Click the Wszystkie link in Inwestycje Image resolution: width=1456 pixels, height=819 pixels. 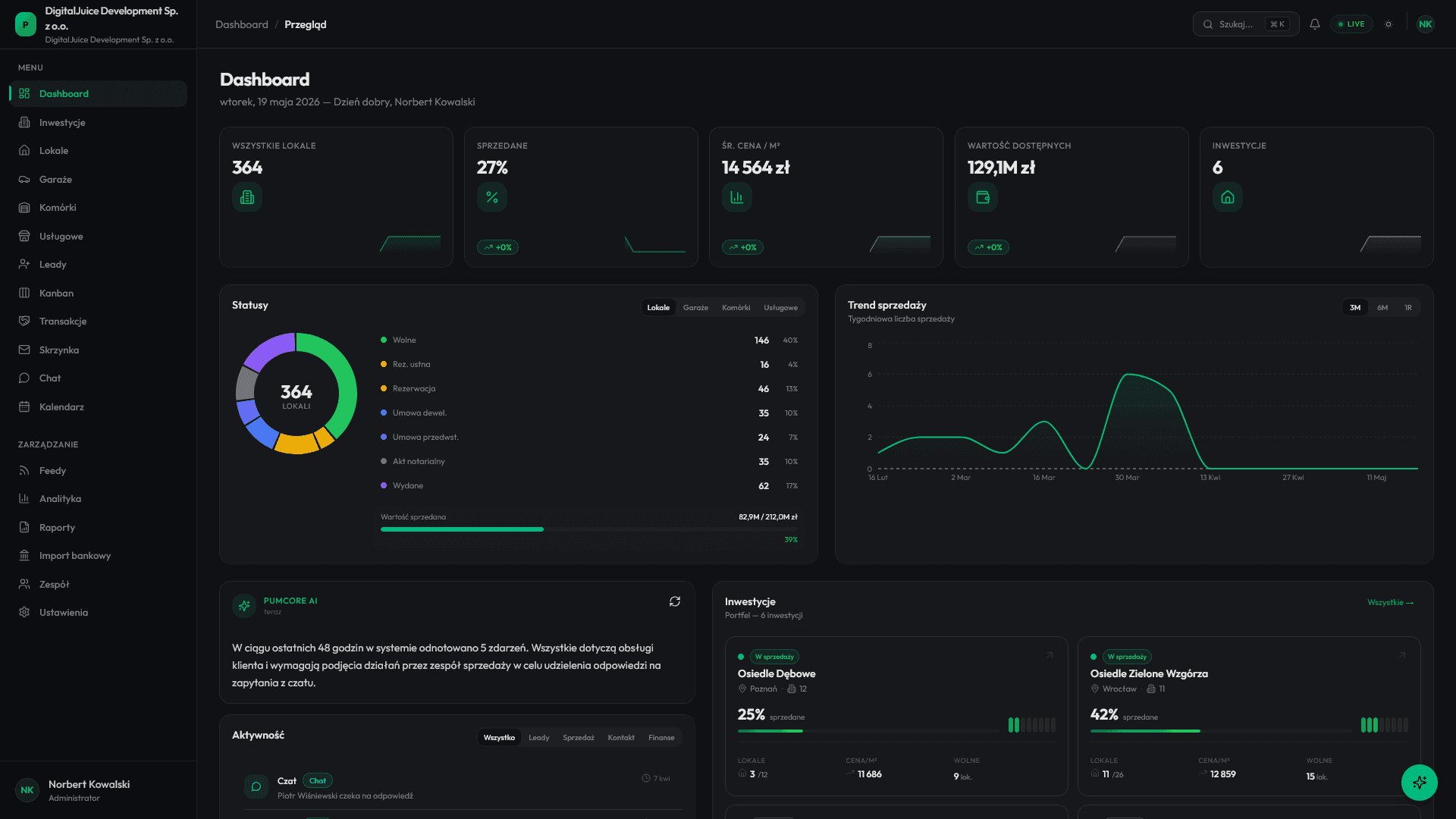1390,603
